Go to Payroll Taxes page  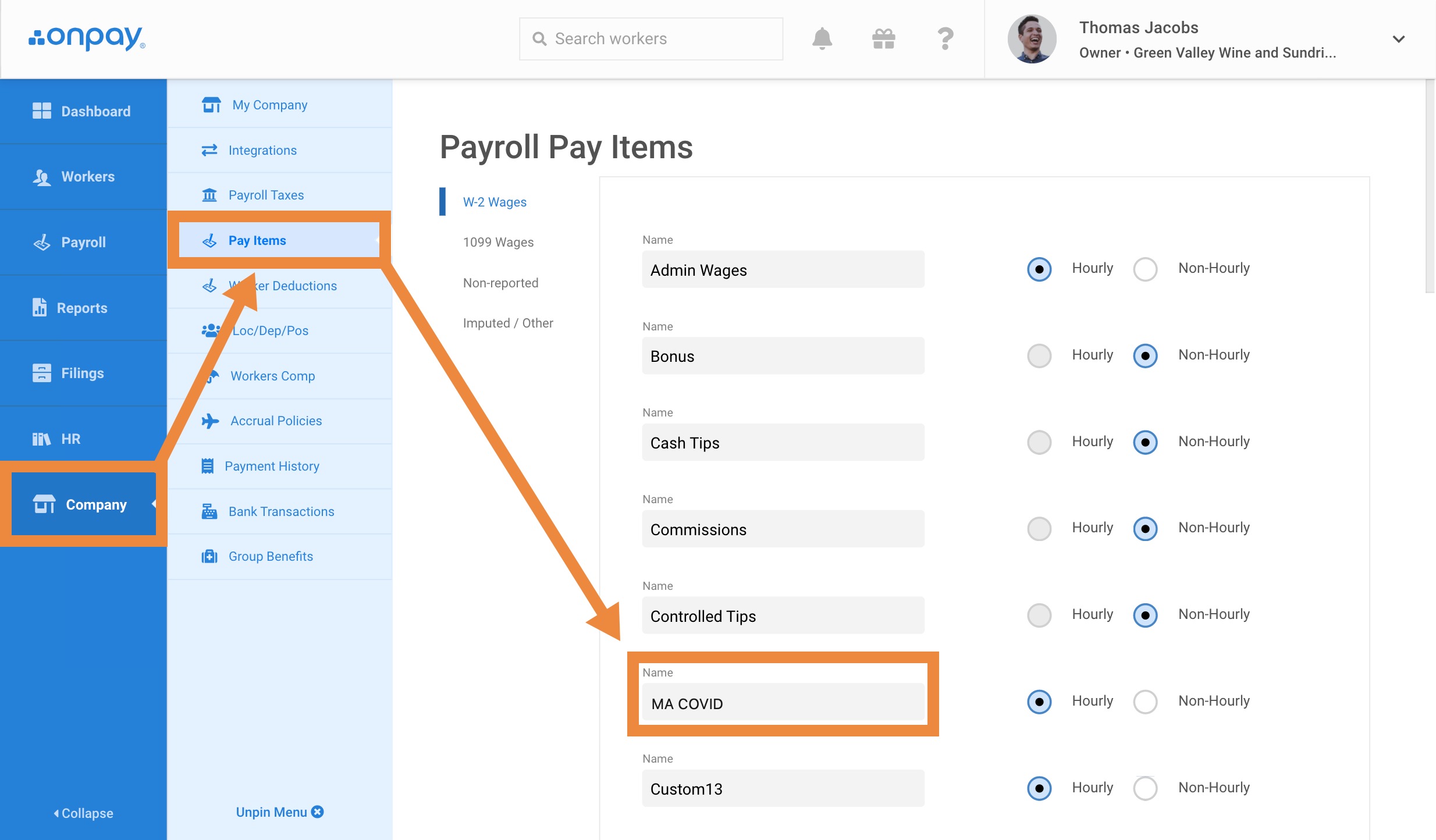click(265, 195)
